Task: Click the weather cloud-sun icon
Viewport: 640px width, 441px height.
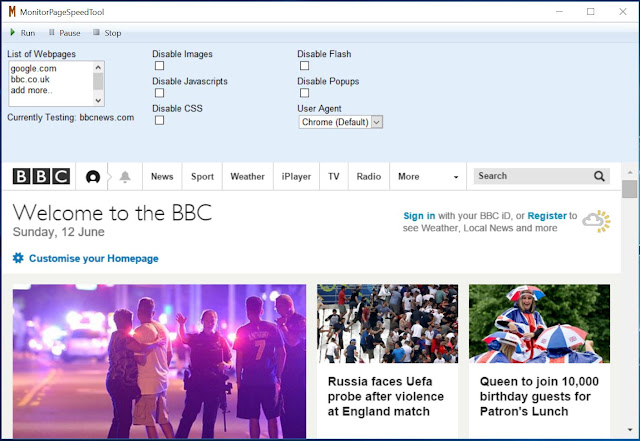Action: [597, 221]
